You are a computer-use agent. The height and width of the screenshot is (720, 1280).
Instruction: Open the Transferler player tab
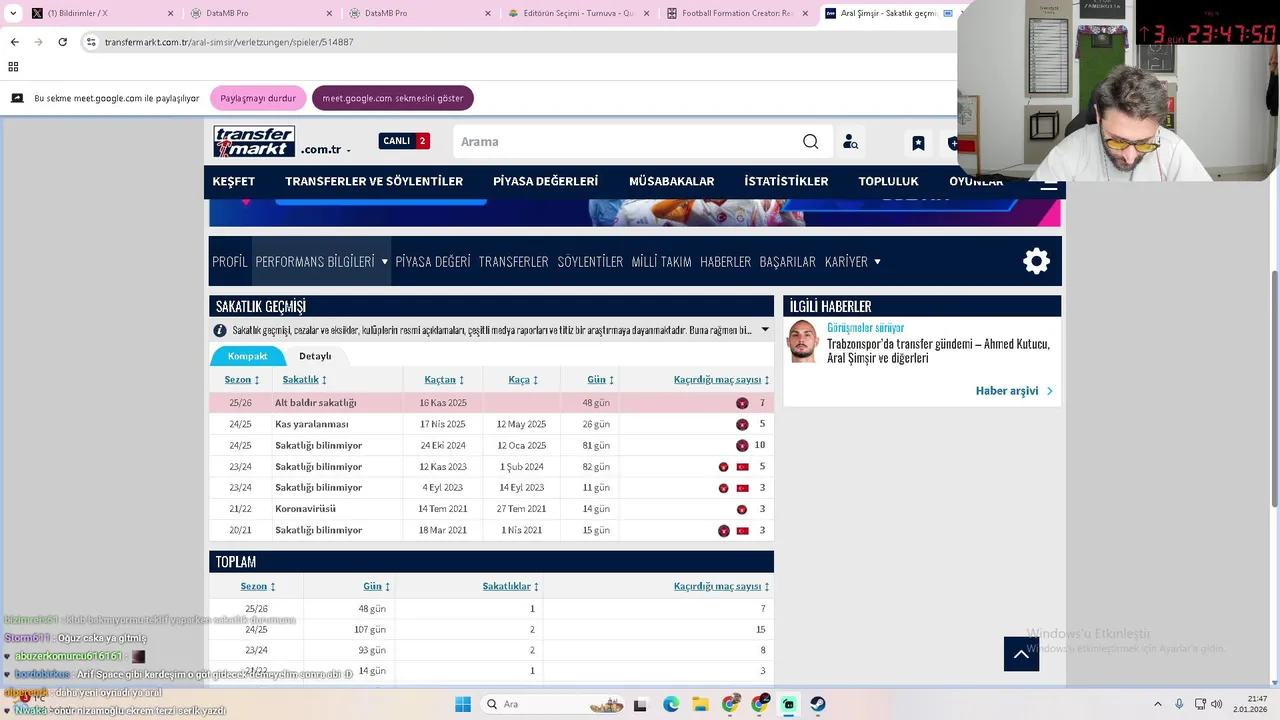513,262
